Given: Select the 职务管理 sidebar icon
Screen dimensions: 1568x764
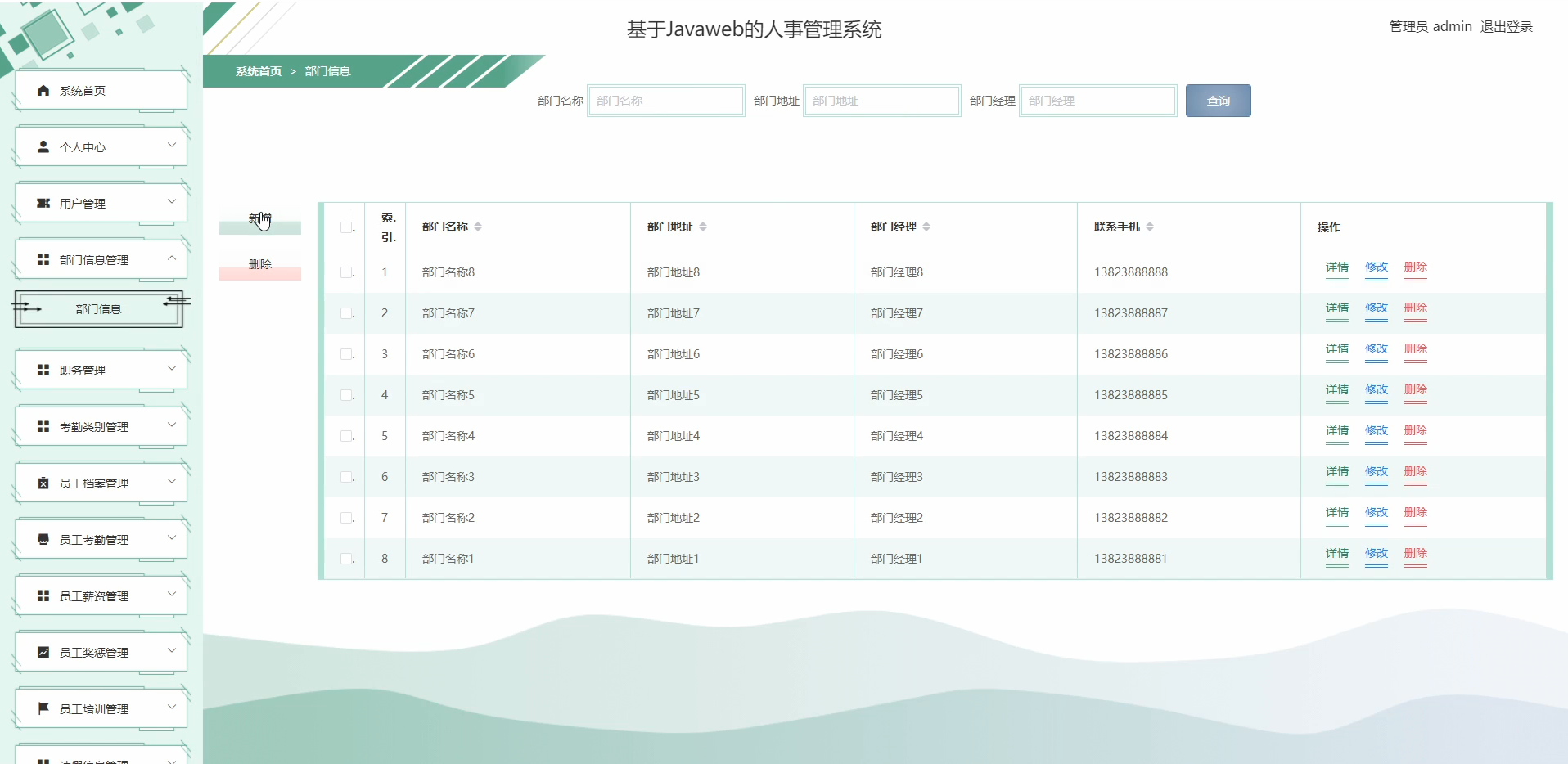Looking at the screenshot, I should (42, 369).
